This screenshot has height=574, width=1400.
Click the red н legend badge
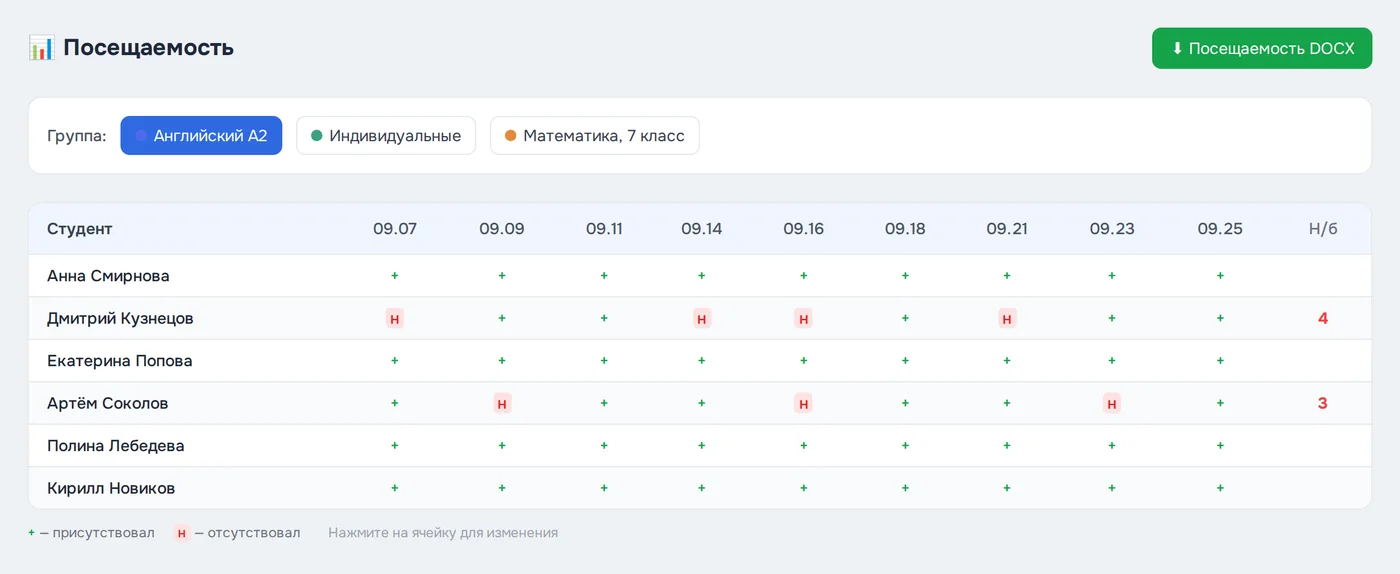click(181, 533)
